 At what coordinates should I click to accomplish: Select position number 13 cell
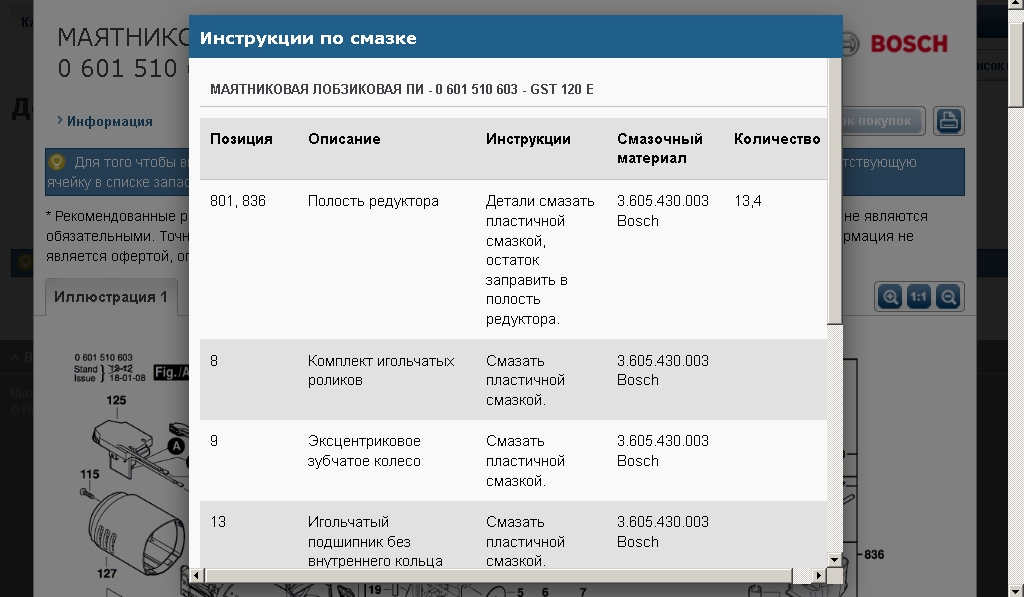click(x=217, y=522)
